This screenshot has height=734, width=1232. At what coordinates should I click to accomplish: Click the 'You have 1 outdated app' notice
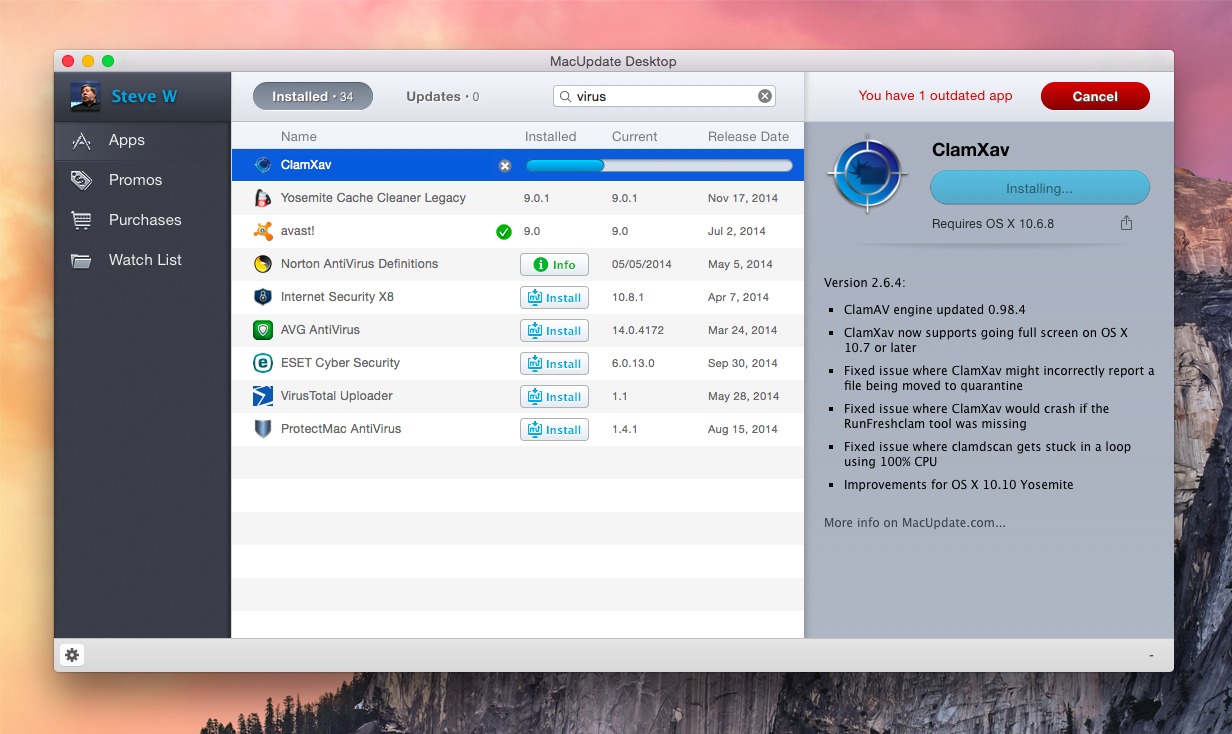935,96
